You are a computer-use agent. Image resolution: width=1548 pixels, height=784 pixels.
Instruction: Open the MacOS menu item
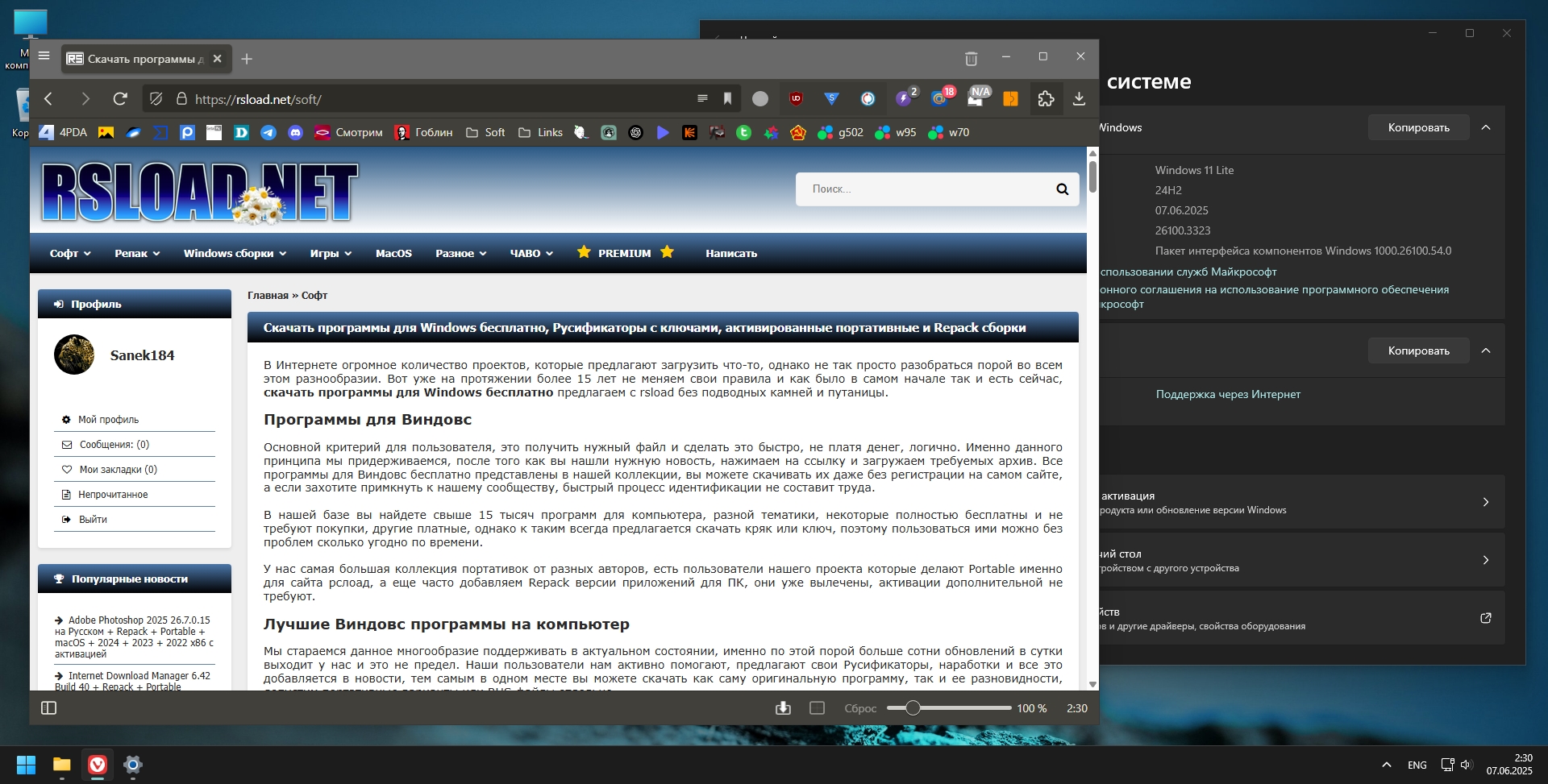[393, 254]
